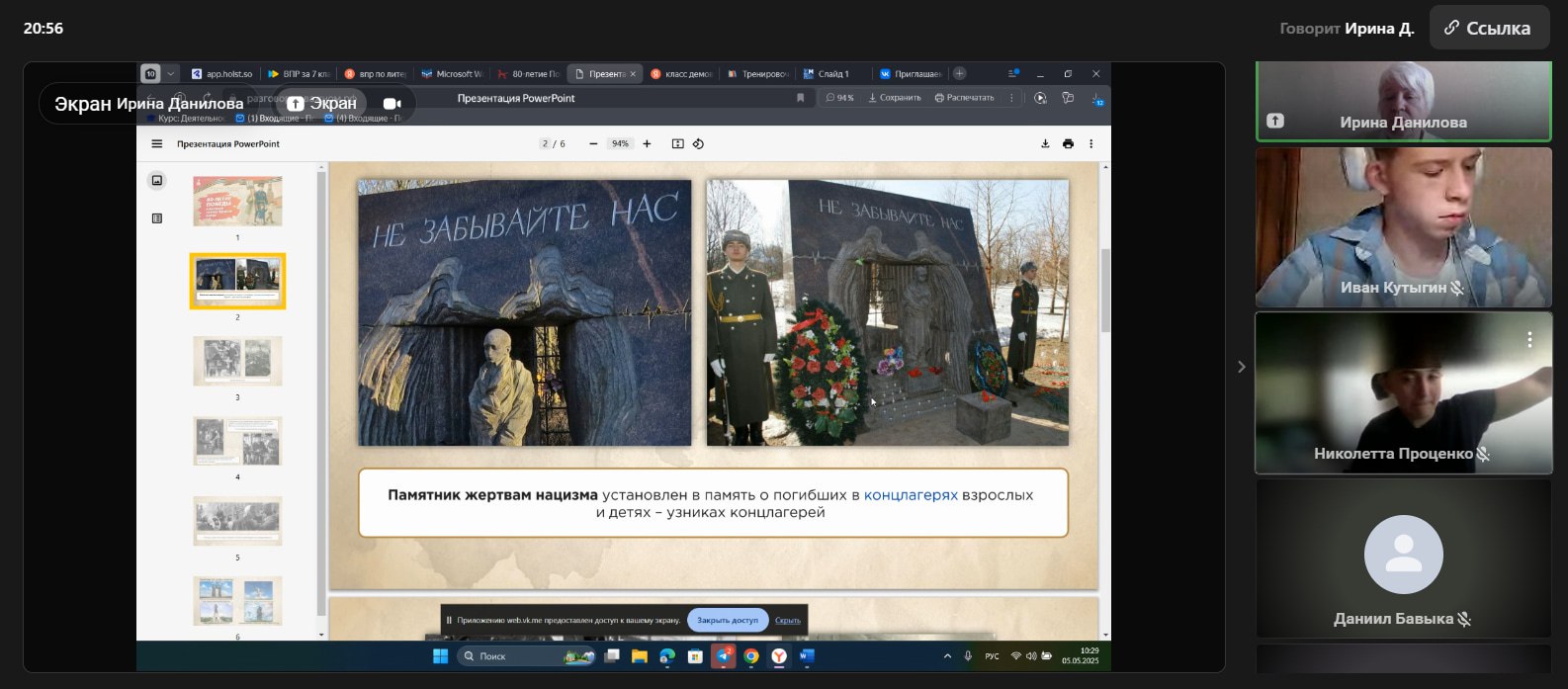
Task: Bookmark the page with the bookmark icon
Action: click(x=800, y=98)
